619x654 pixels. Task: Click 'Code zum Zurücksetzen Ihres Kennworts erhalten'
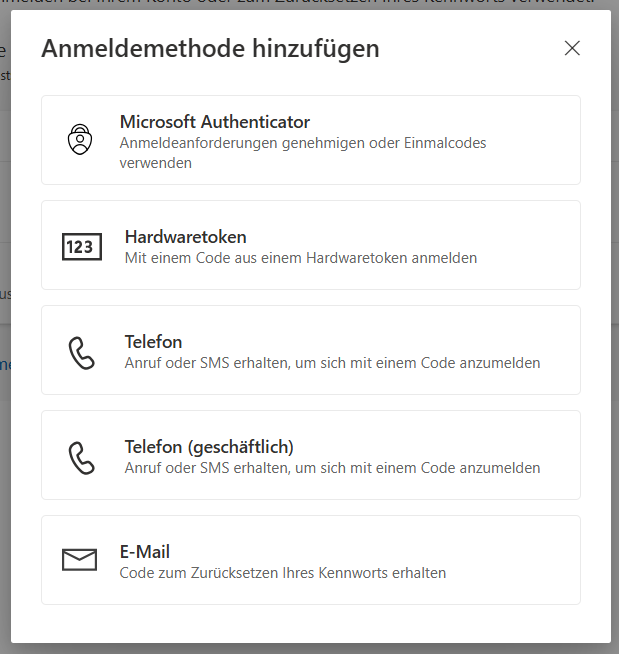(282, 573)
